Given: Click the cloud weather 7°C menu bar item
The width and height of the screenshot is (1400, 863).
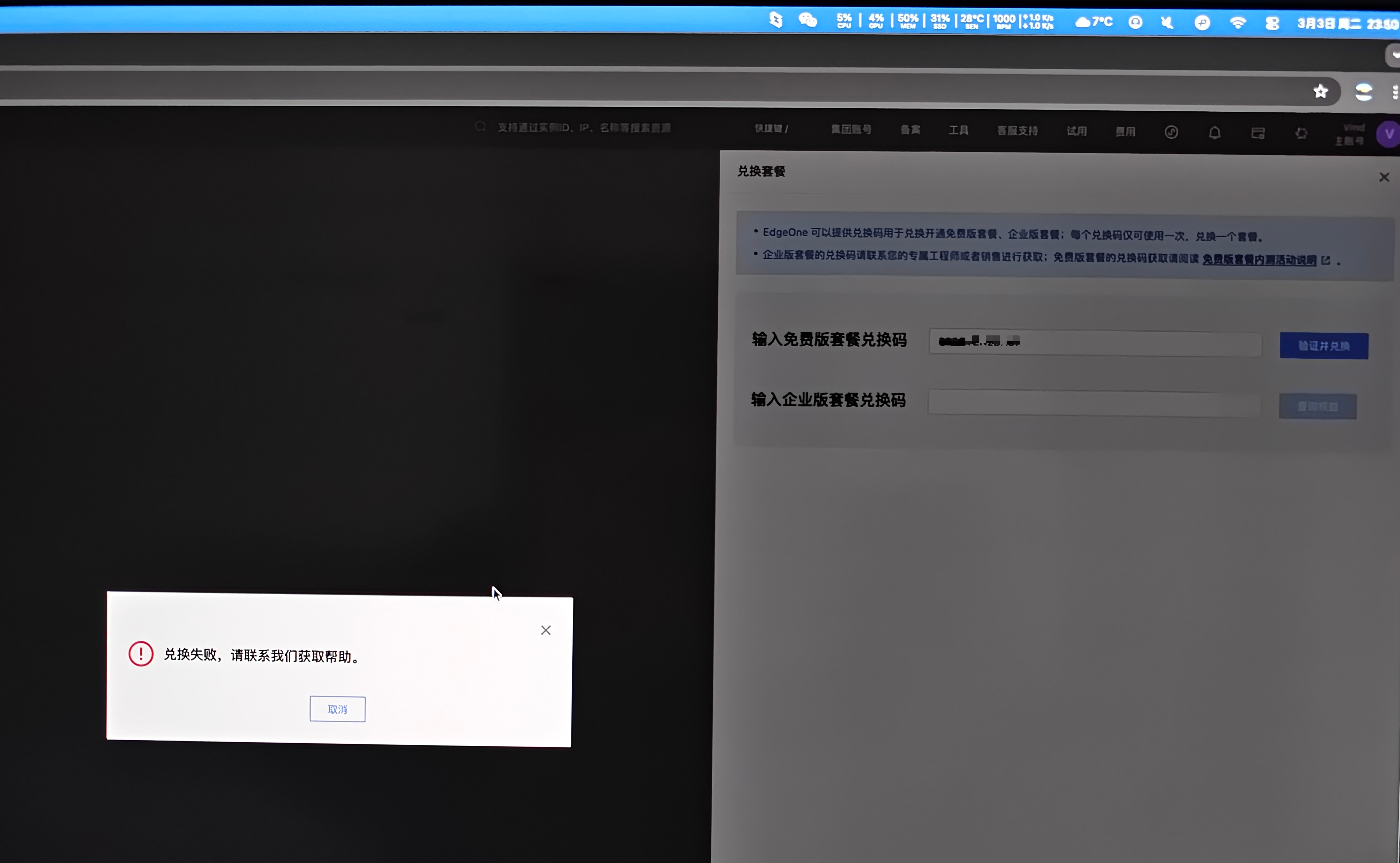Looking at the screenshot, I should click(x=1093, y=22).
